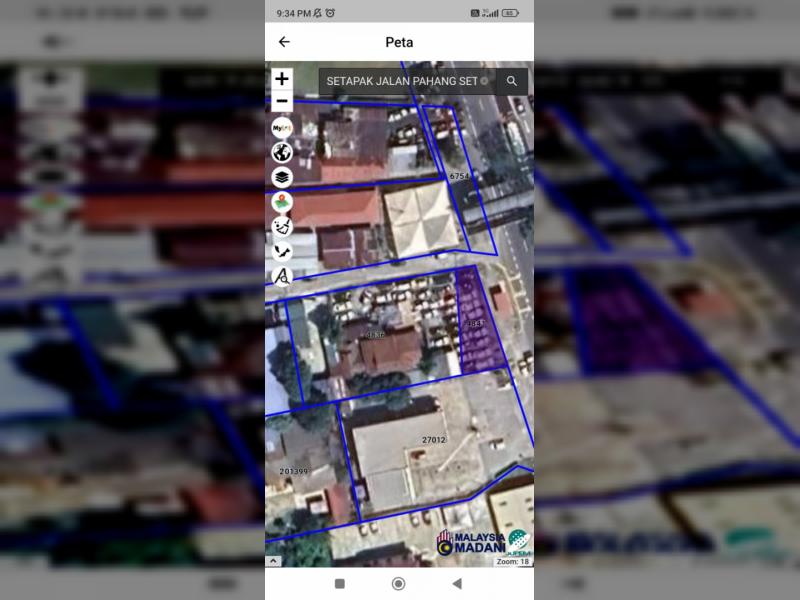Tap the lot label 6754
The height and width of the screenshot is (600, 800).
tap(459, 176)
